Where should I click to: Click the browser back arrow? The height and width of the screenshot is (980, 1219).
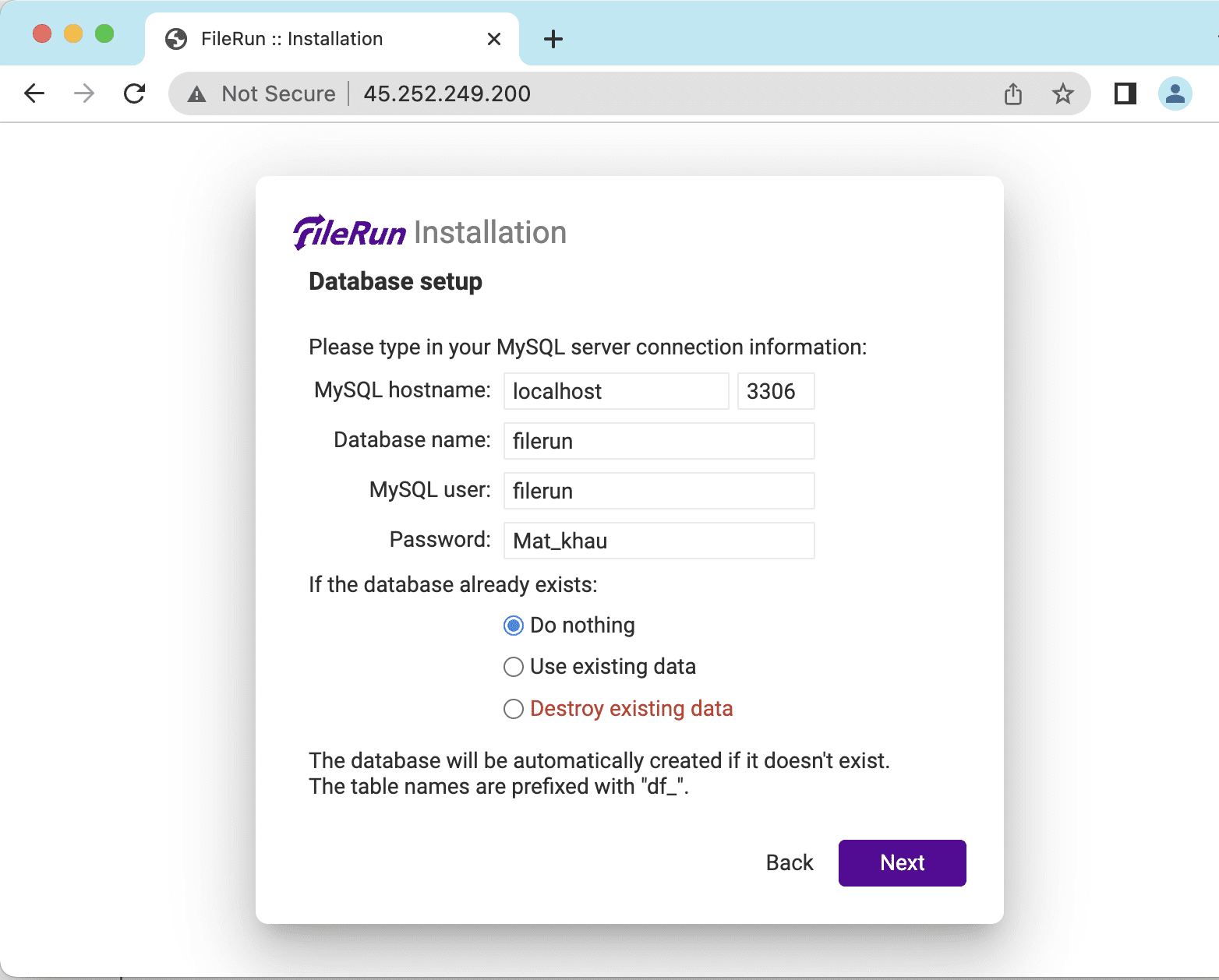point(34,93)
